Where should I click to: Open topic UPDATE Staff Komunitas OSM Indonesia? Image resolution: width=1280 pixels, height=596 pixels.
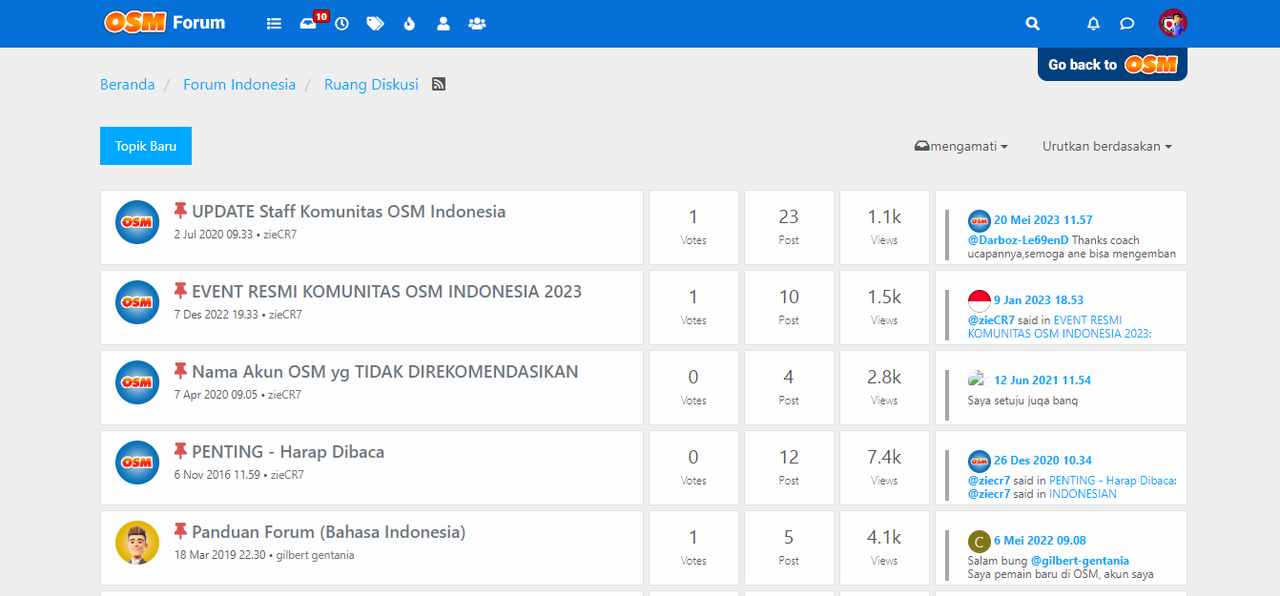tap(349, 211)
